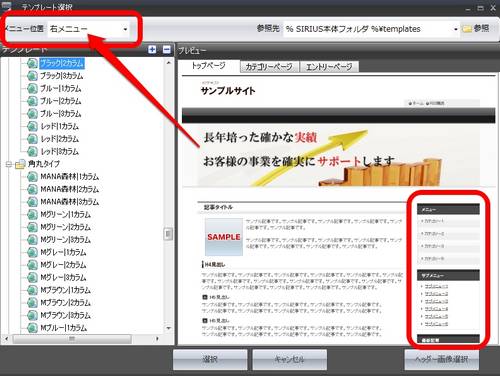The image size is (500, 376).
Task: Click the globe icon beside レッド|3カラム
Action: pos(32,151)
